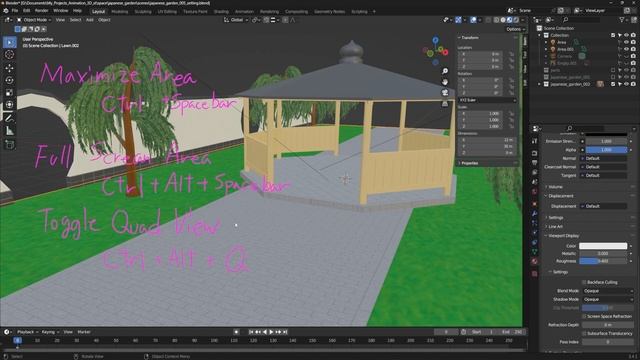
Task: Adjust the Roughness slider
Action: pyautogui.click(x=603, y=261)
